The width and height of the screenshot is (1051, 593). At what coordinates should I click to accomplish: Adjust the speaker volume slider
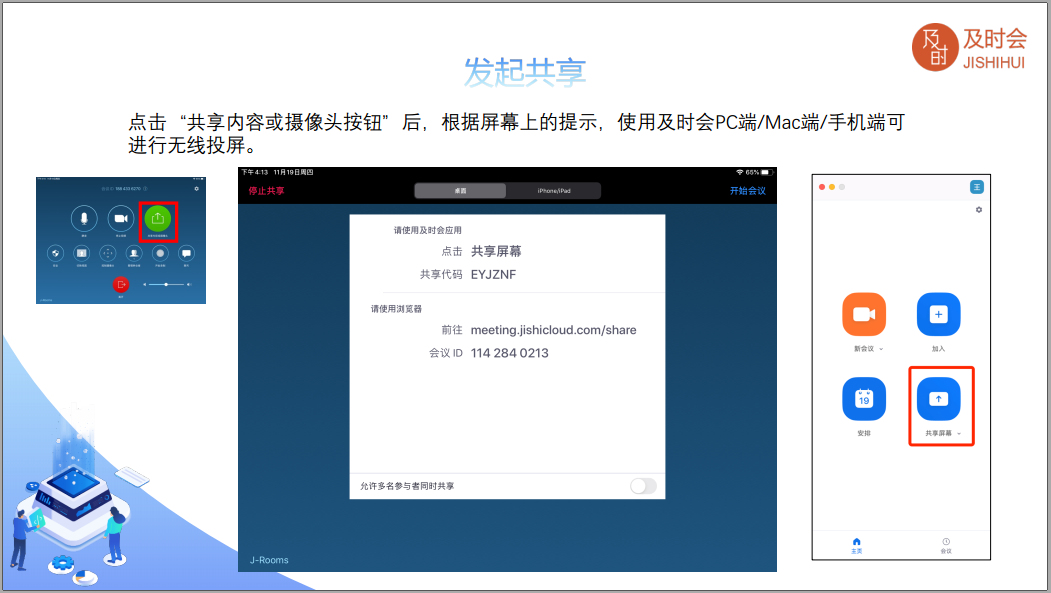pos(166,285)
